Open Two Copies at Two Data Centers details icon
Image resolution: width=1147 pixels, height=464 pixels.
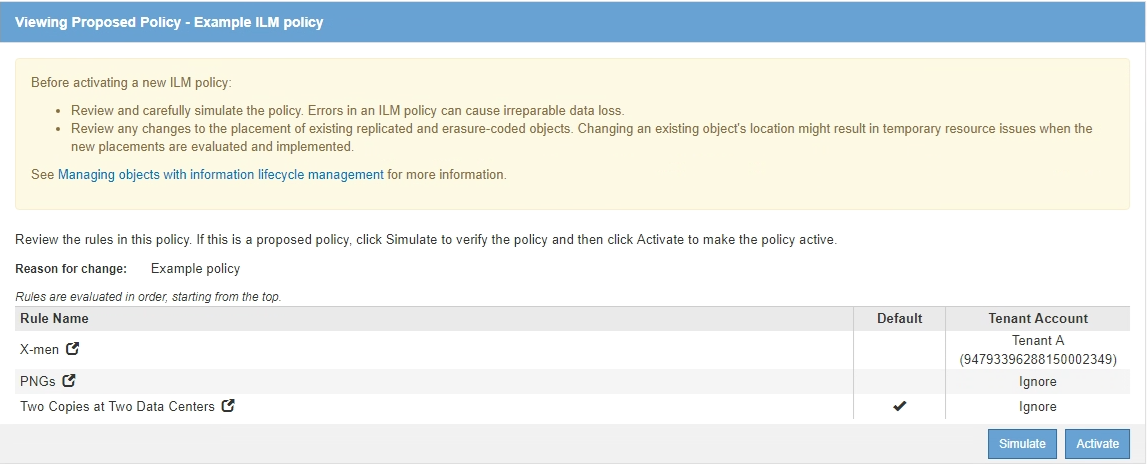tap(228, 406)
